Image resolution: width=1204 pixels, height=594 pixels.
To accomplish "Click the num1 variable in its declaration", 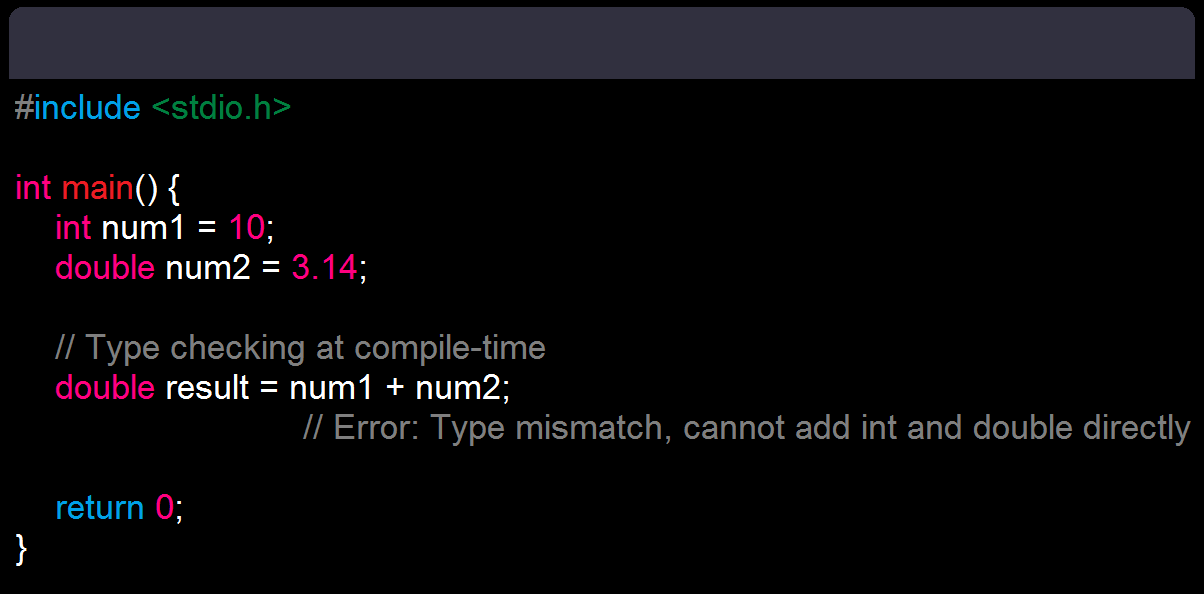I will 144,227.
